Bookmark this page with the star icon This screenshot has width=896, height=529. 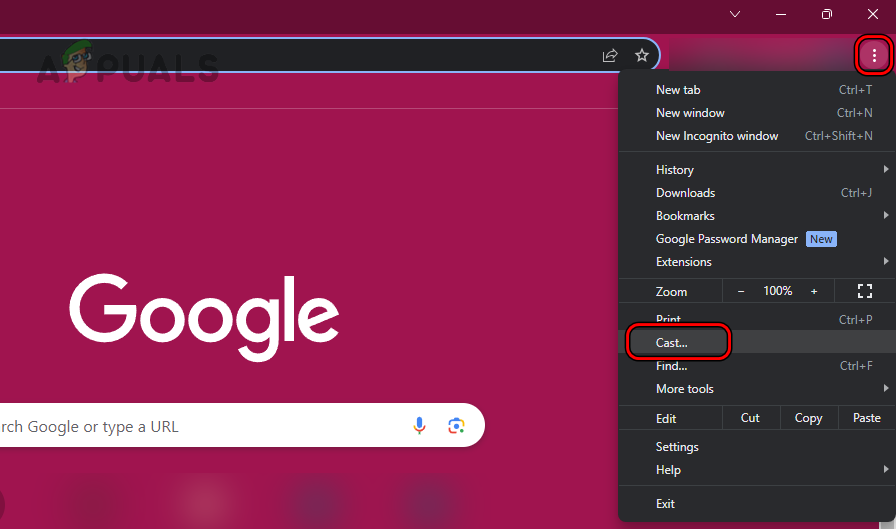(642, 55)
